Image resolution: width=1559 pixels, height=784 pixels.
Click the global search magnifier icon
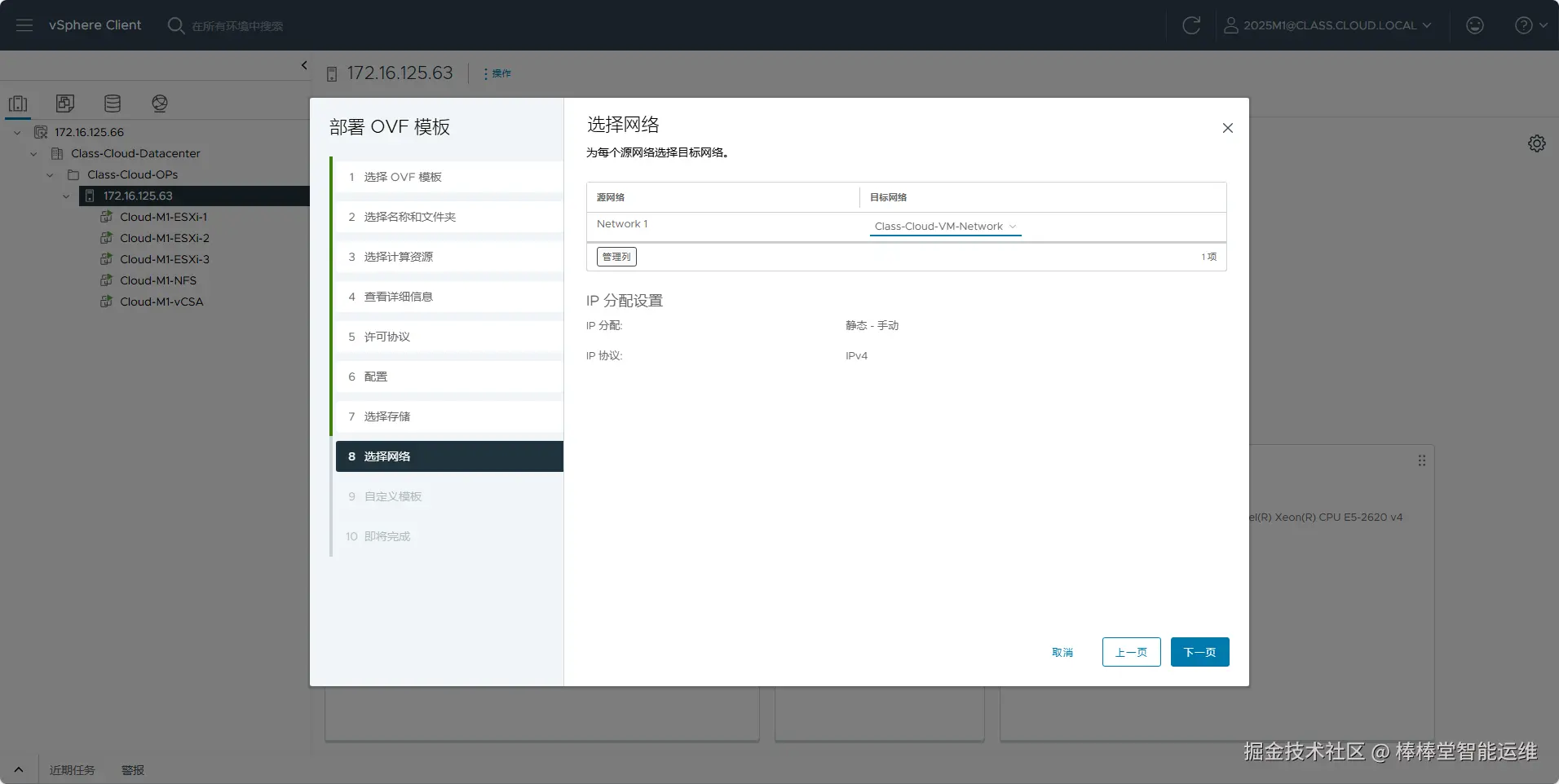[x=175, y=25]
